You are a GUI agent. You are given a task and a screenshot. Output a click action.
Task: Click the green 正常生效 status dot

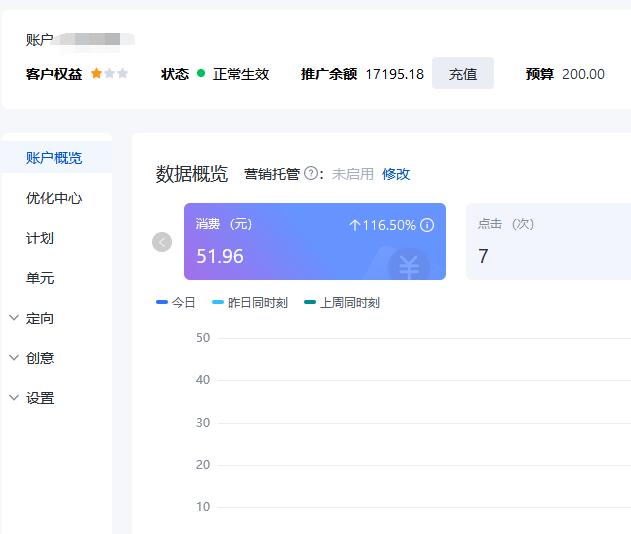[x=201, y=74]
